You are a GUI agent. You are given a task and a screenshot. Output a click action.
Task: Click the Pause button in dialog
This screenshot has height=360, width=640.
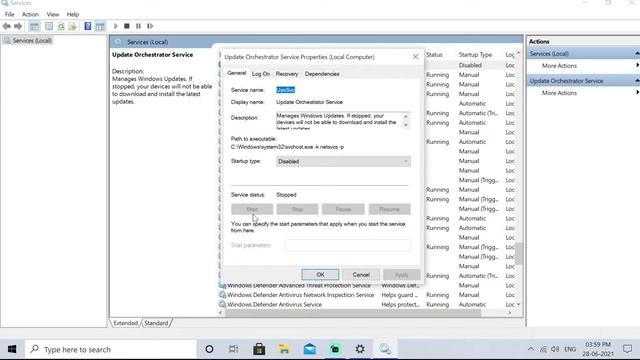pyautogui.click(x=343, y=209)
